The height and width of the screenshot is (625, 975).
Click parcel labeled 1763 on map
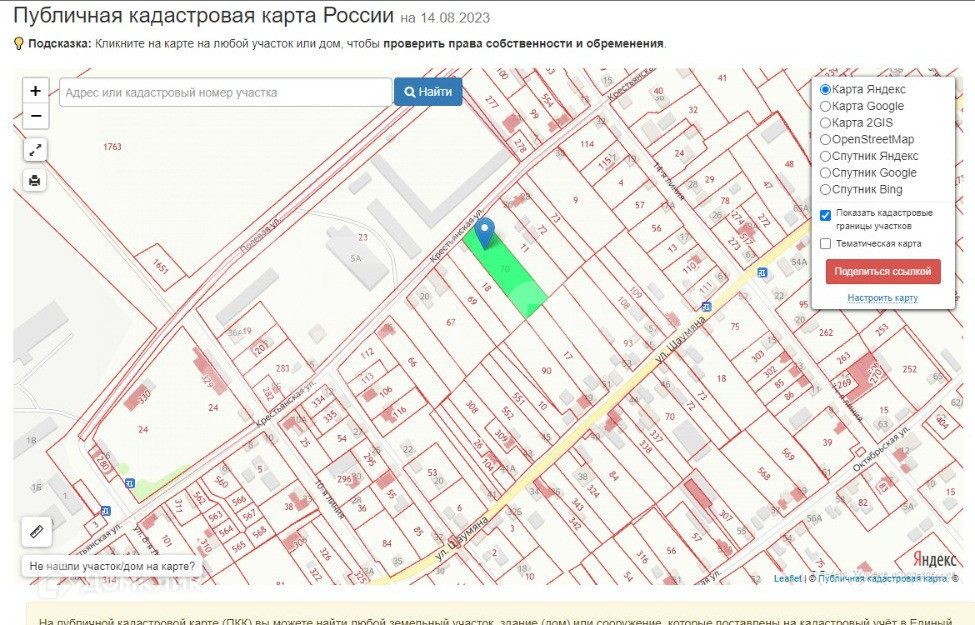113,147
